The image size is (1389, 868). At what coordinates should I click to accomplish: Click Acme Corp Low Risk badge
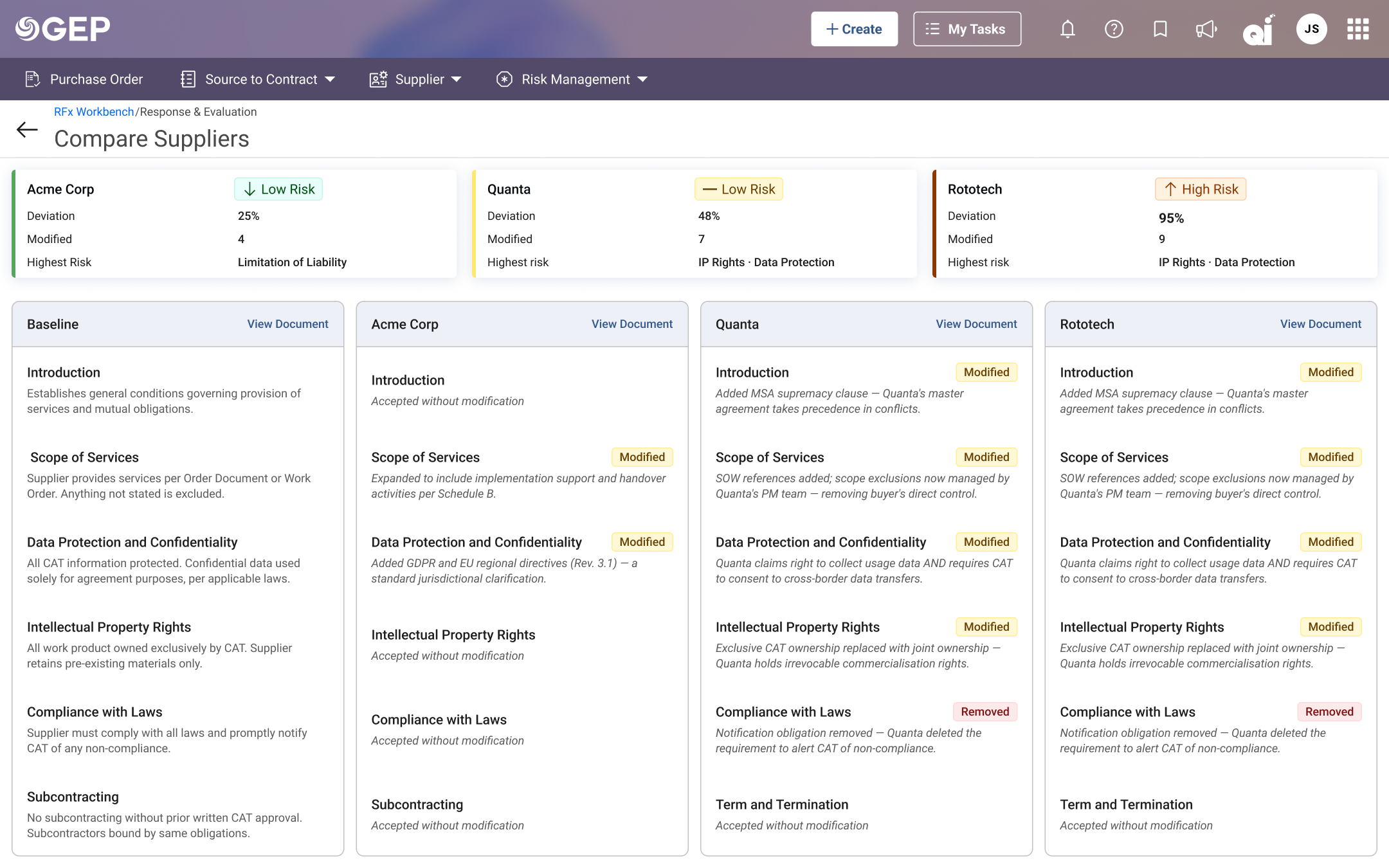click(278, 189)
